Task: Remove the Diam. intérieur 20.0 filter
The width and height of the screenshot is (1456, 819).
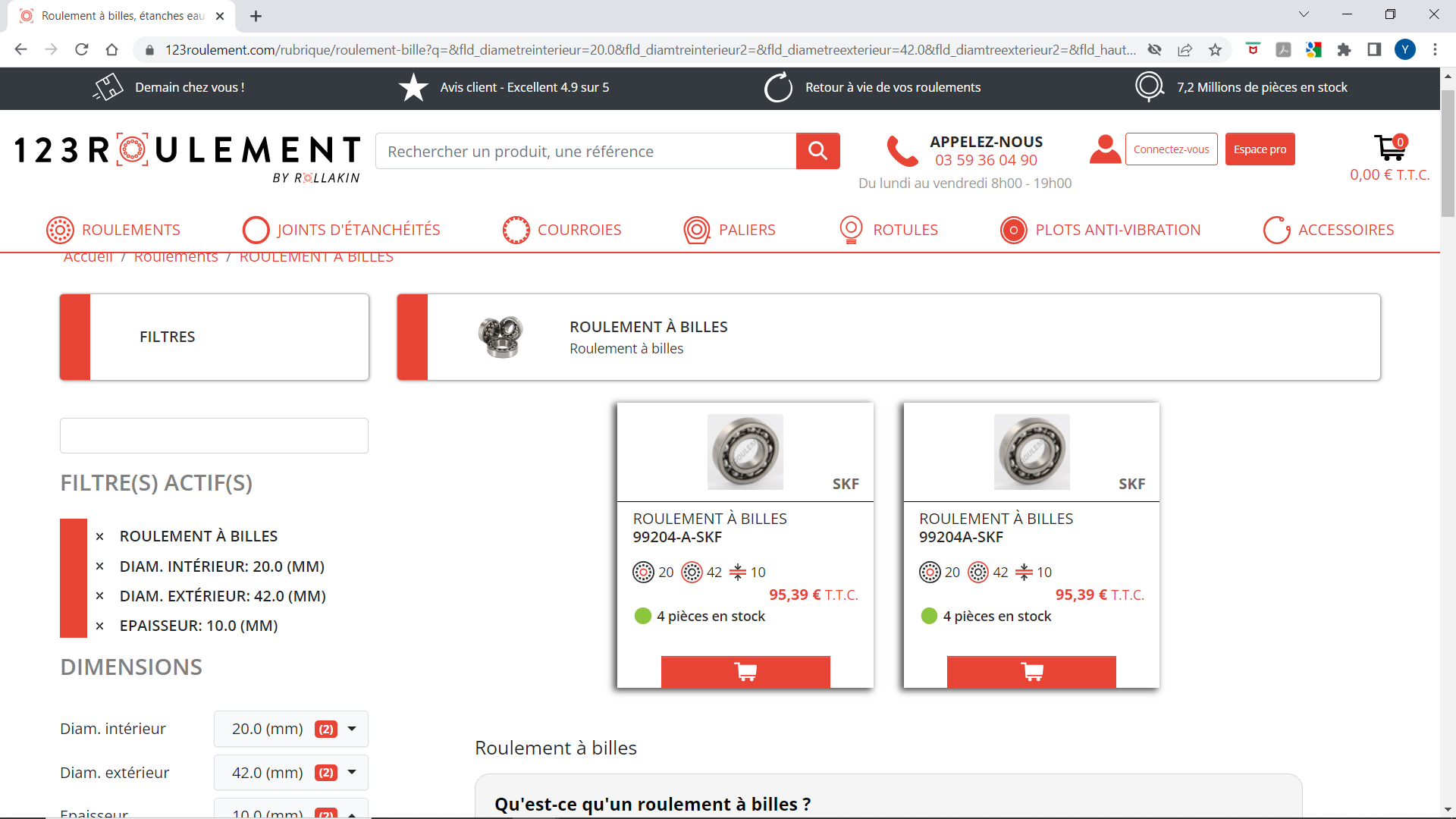Action: (x=99, y=566)
